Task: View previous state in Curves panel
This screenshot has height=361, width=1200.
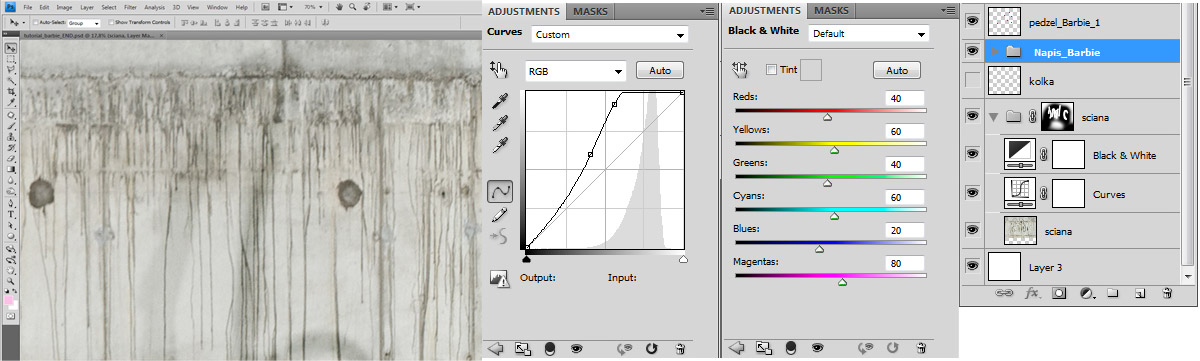Action: coord(625,348)
